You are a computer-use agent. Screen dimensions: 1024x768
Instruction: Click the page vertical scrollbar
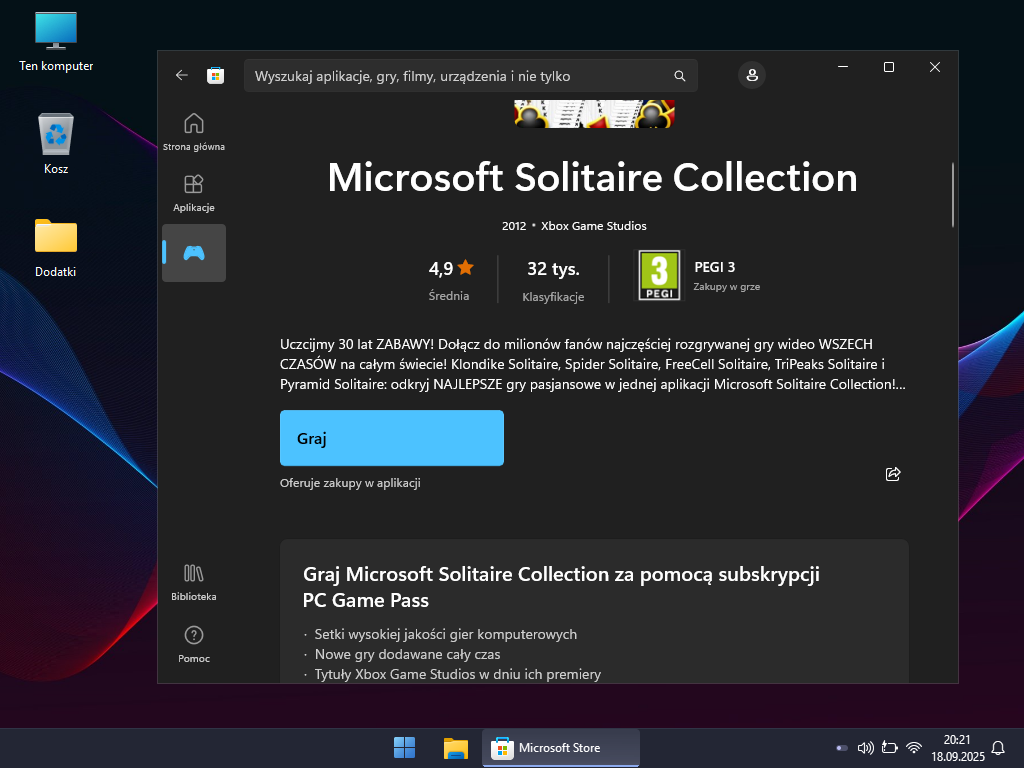(x=953, y=195)
